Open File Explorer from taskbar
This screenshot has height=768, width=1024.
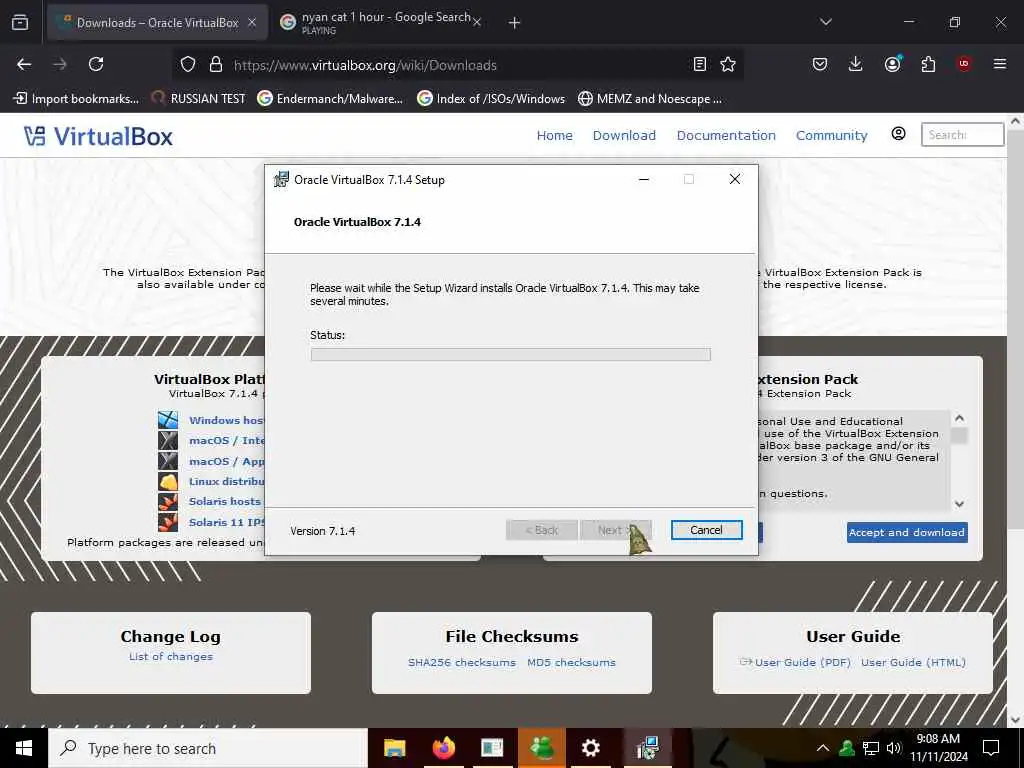point(394,748)
